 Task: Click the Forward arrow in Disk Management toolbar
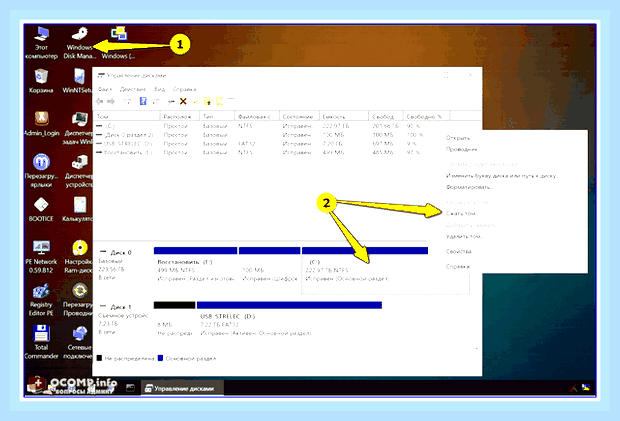[x=111, y=102]
